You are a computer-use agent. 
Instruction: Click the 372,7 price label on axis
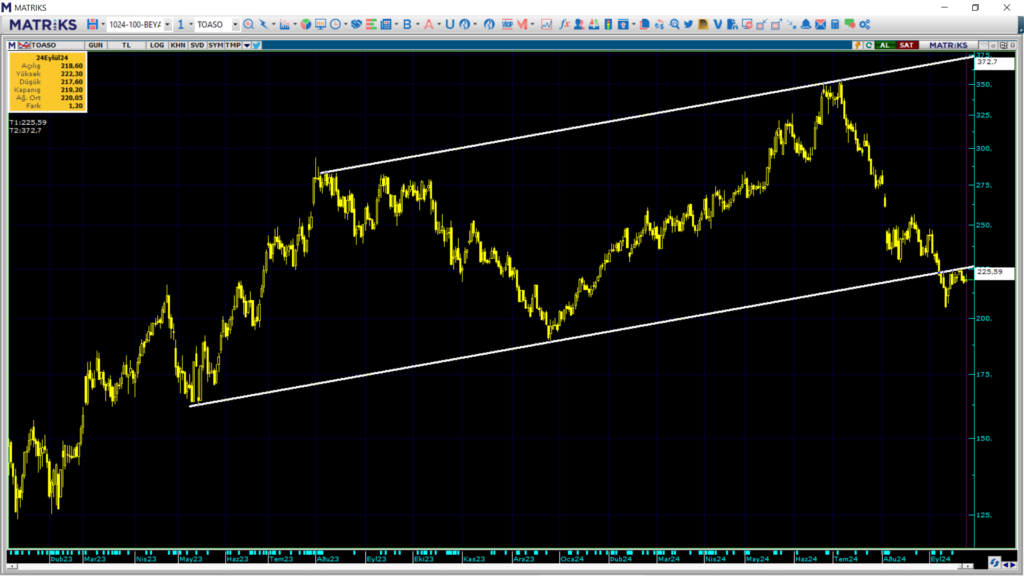coord(993,62)
